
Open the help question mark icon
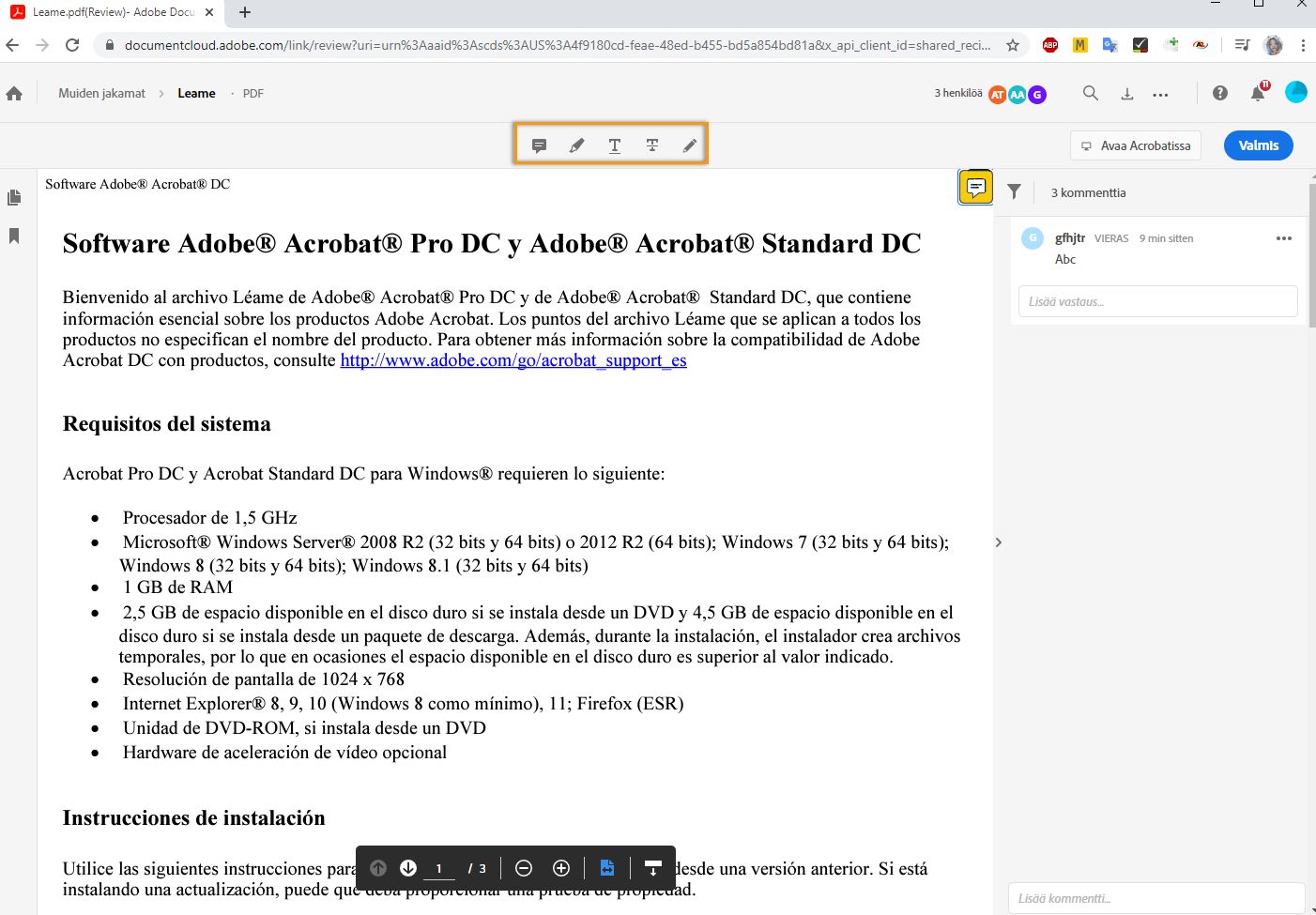click(1220, 93)
